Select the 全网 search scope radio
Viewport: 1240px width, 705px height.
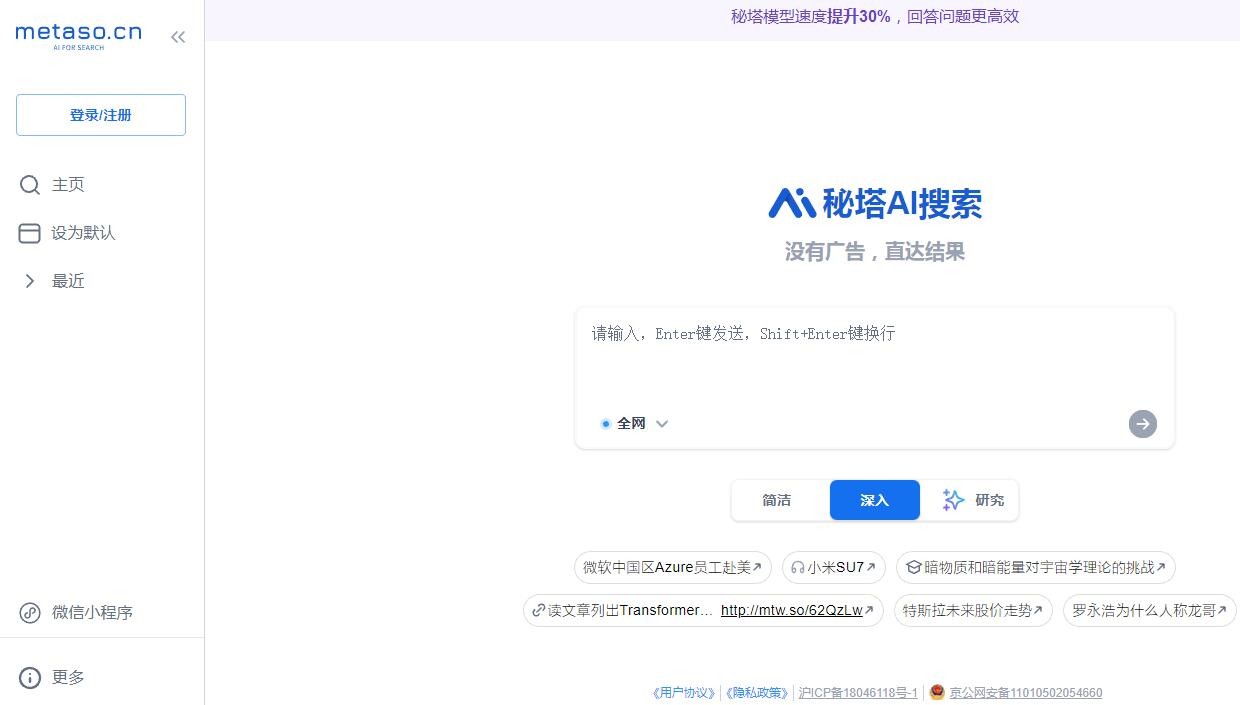(x=605, y=423)
